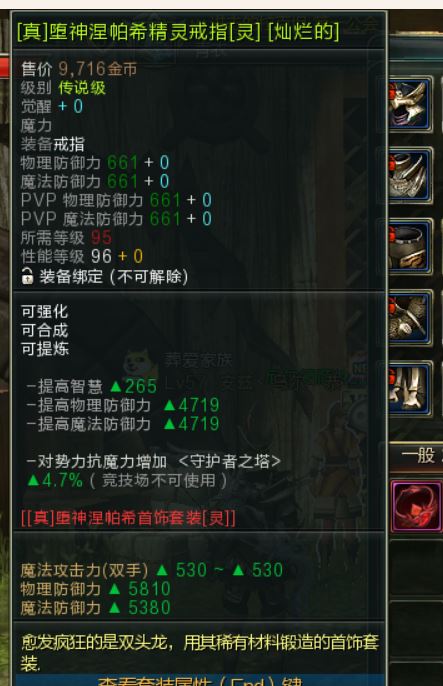This screenshot has width=443, height=686.
Task: Click the red ring item icon
Action: 417,506
